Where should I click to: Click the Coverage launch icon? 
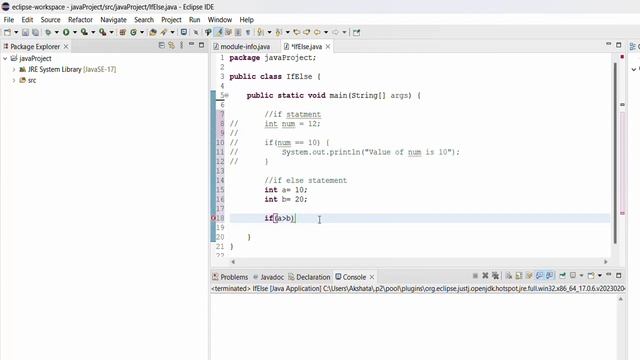pyautogui.click(x=84, y=32)
